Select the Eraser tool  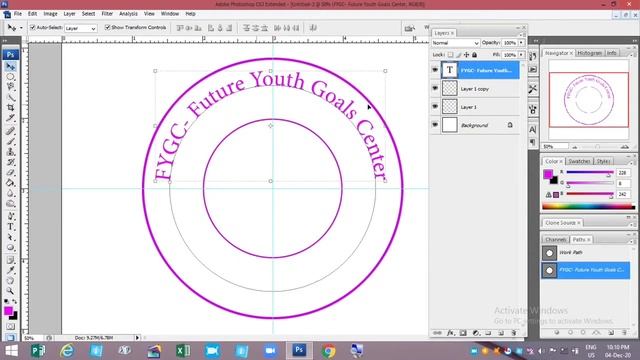11,173
